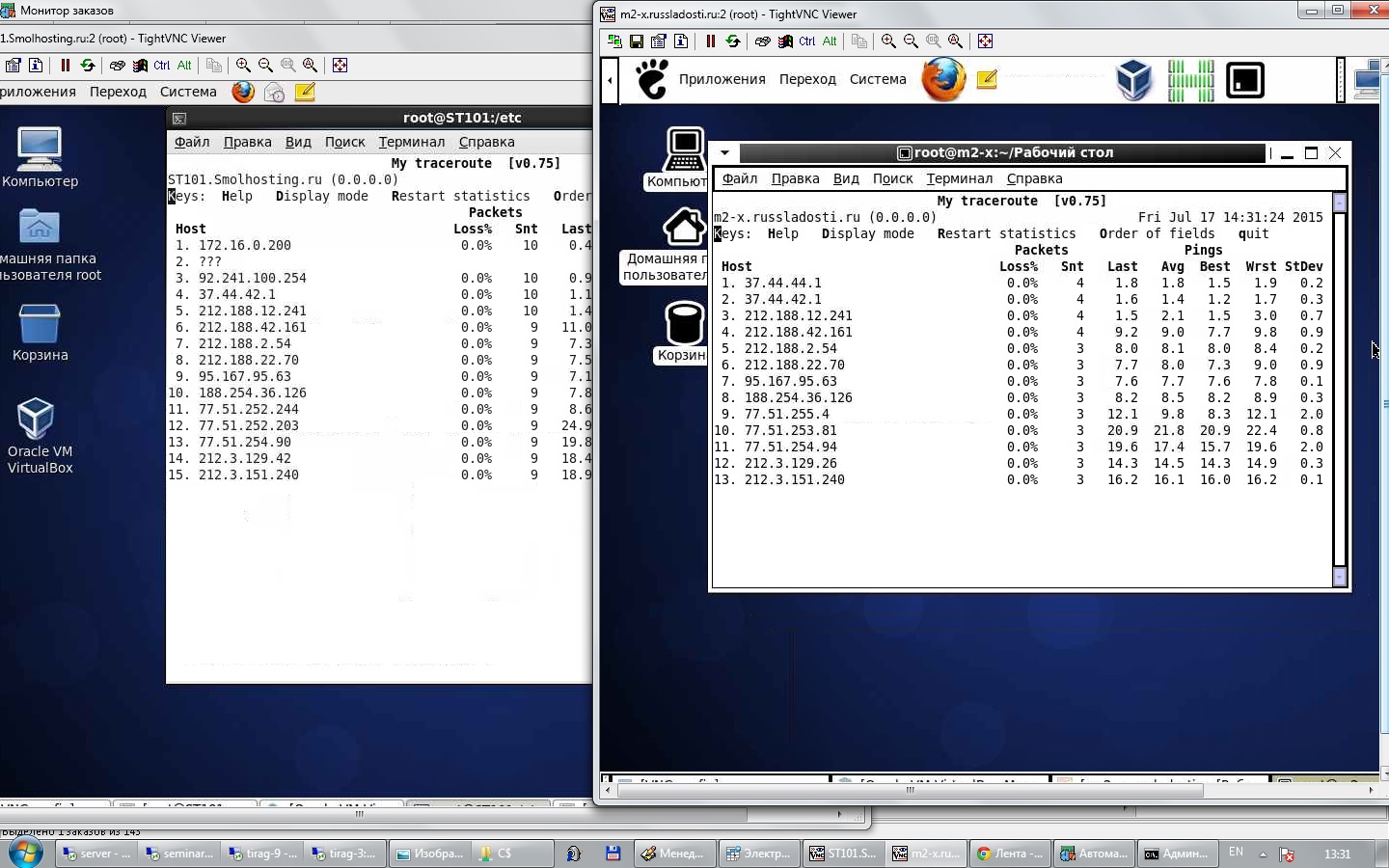Open the Админ... console taskbar button
1389x868 pixels.
point(1176,854)
